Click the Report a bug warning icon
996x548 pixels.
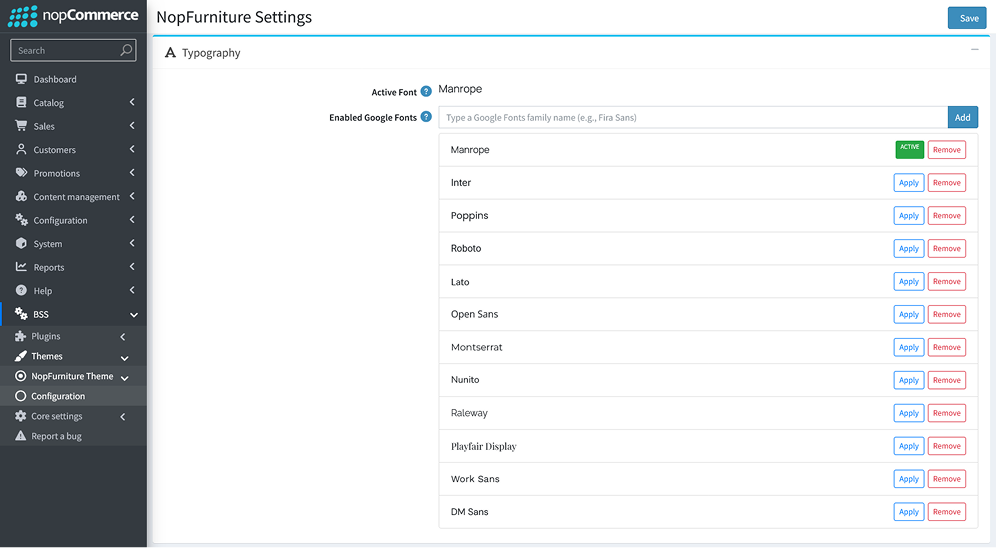(x=20, y=436)
